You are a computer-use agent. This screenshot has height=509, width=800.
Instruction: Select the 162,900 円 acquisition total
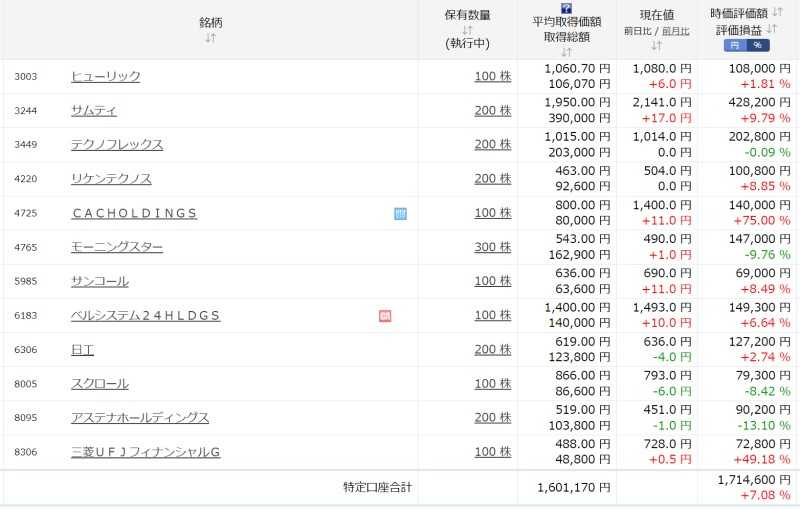[x=579, y=254]
